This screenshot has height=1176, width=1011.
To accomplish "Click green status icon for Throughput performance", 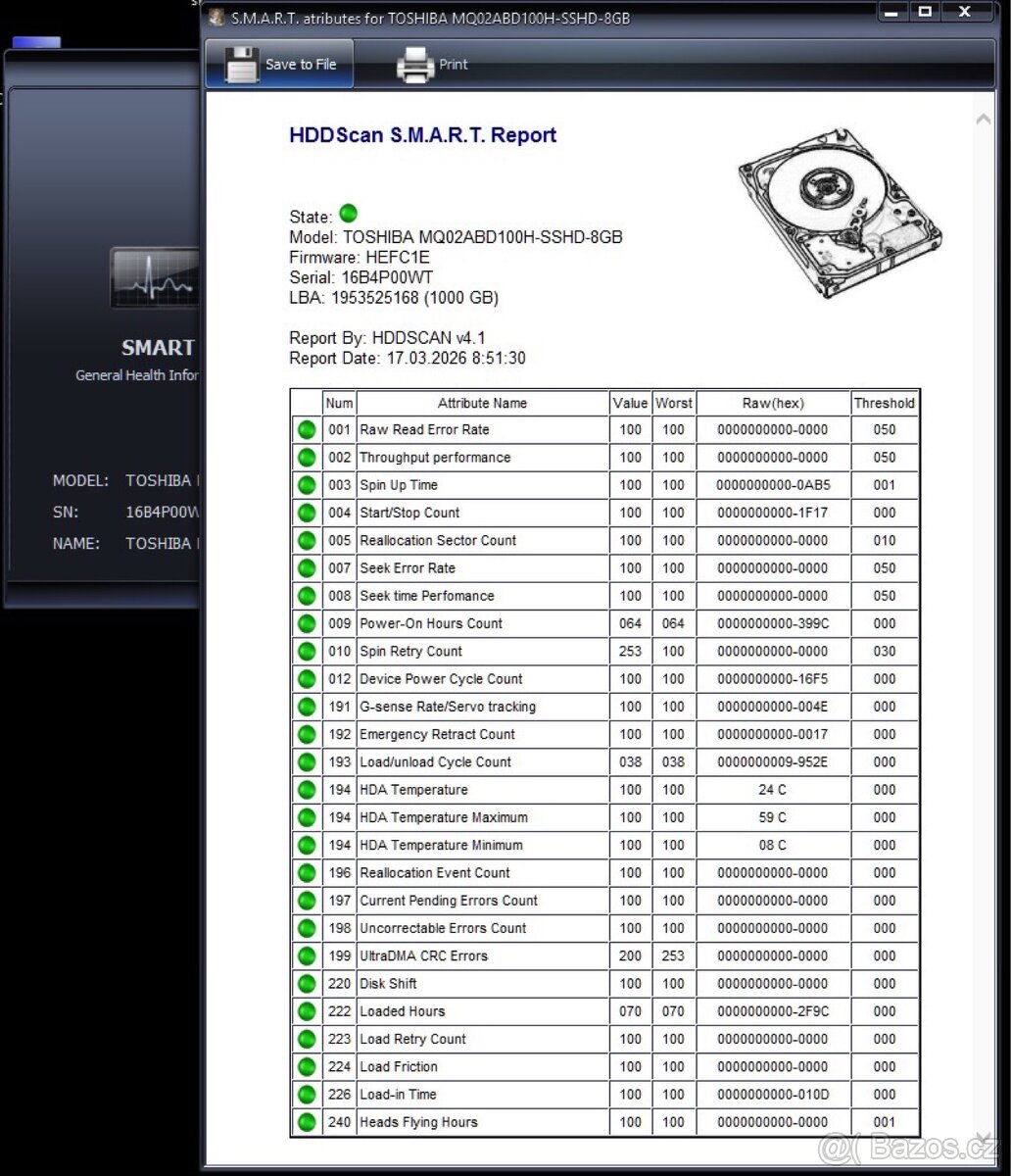I will click(307, 457).
